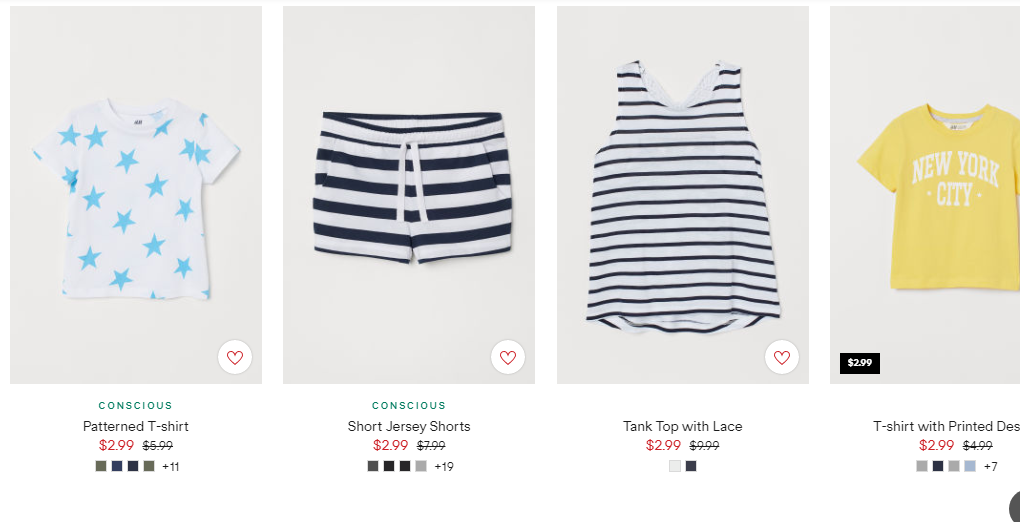Click the $2.99 black price badge
This screenshot has width=1020, height=522.
click(860, 363)
